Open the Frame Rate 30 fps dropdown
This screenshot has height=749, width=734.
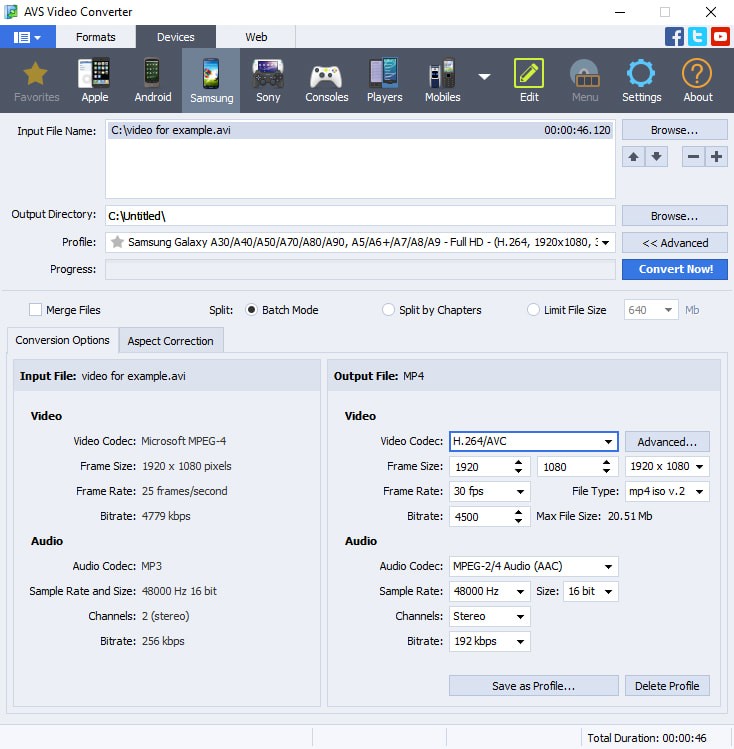tap(520, 492)
